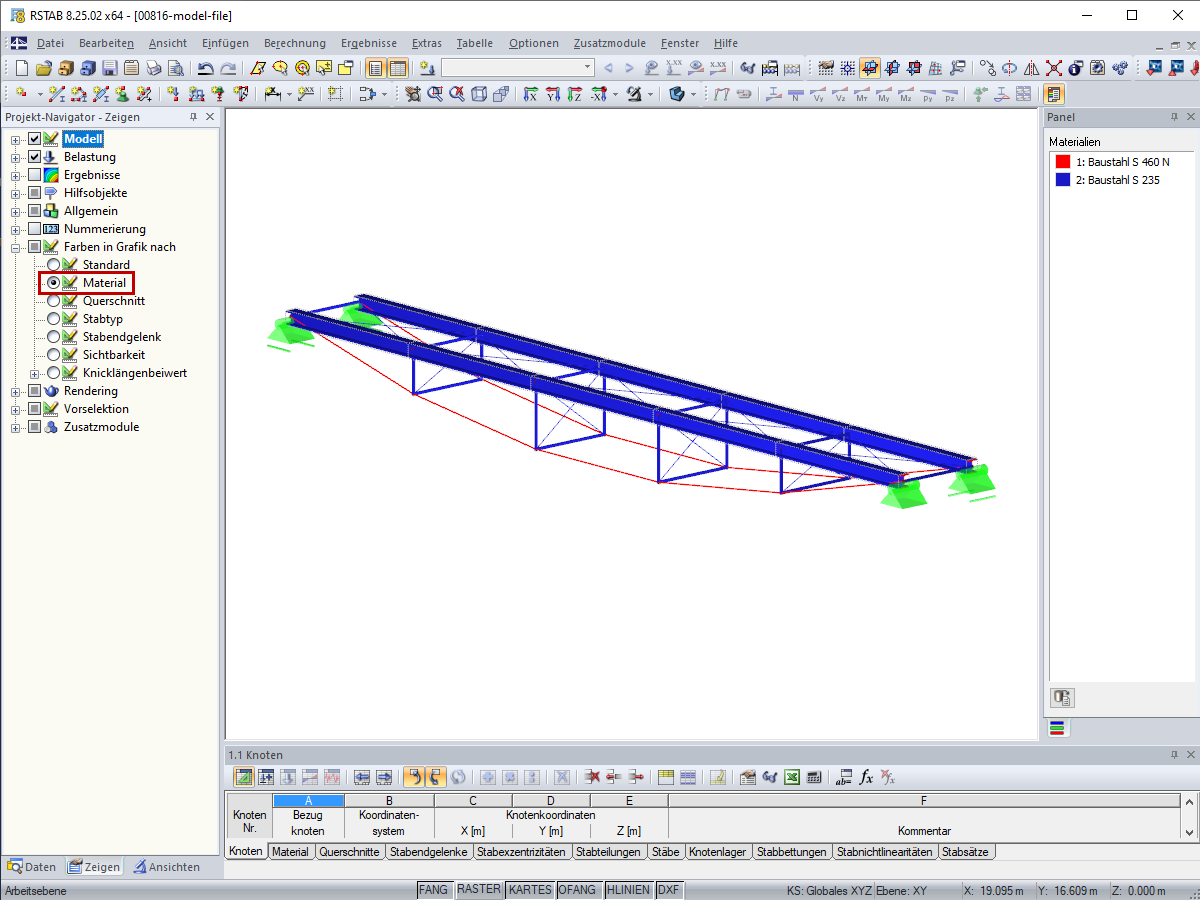
Task: Click the red X delete icon in top toolbar
Action: pyautogui.click(x=1054, y=68)
